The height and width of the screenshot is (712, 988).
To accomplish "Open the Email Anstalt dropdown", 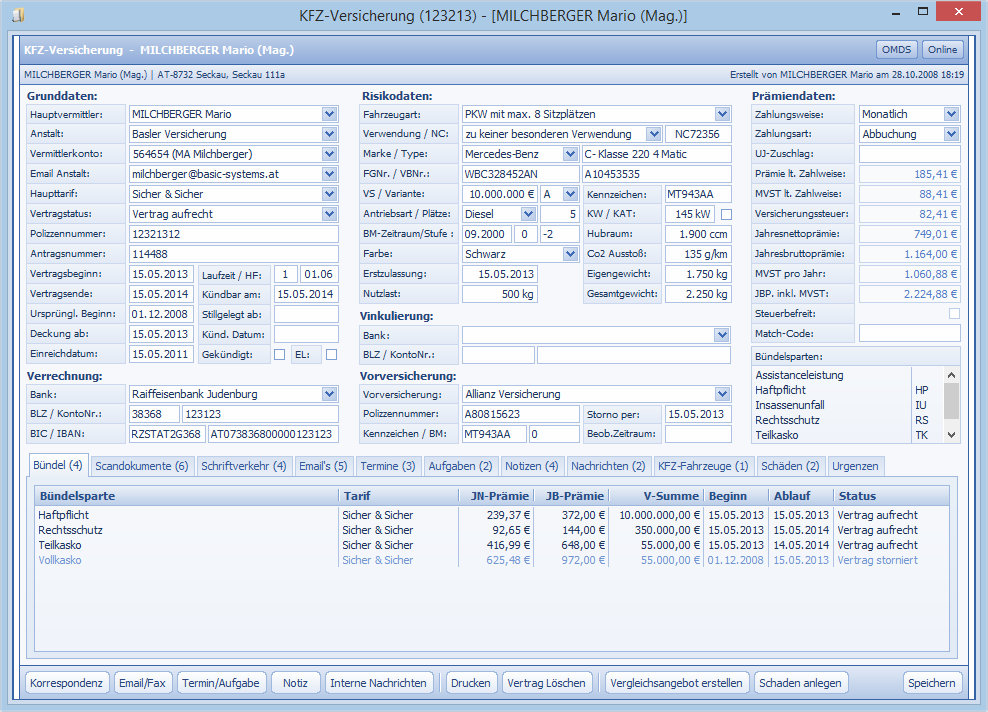I will coord(329,174).
